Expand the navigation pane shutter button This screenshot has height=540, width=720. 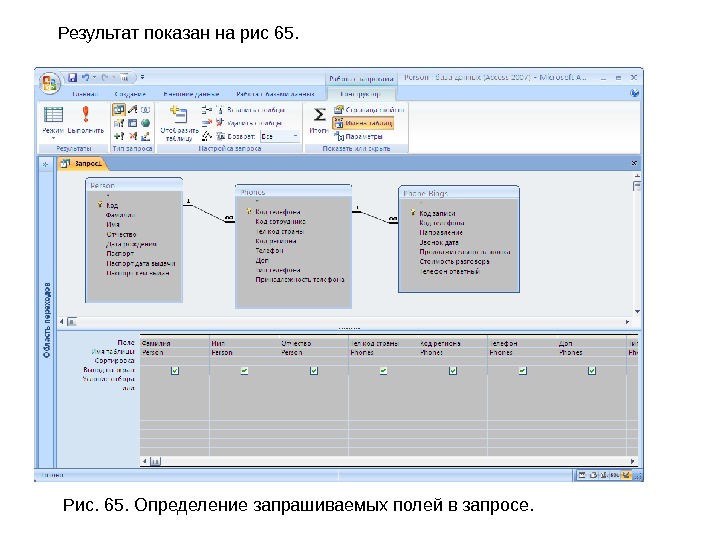(45, 164)
